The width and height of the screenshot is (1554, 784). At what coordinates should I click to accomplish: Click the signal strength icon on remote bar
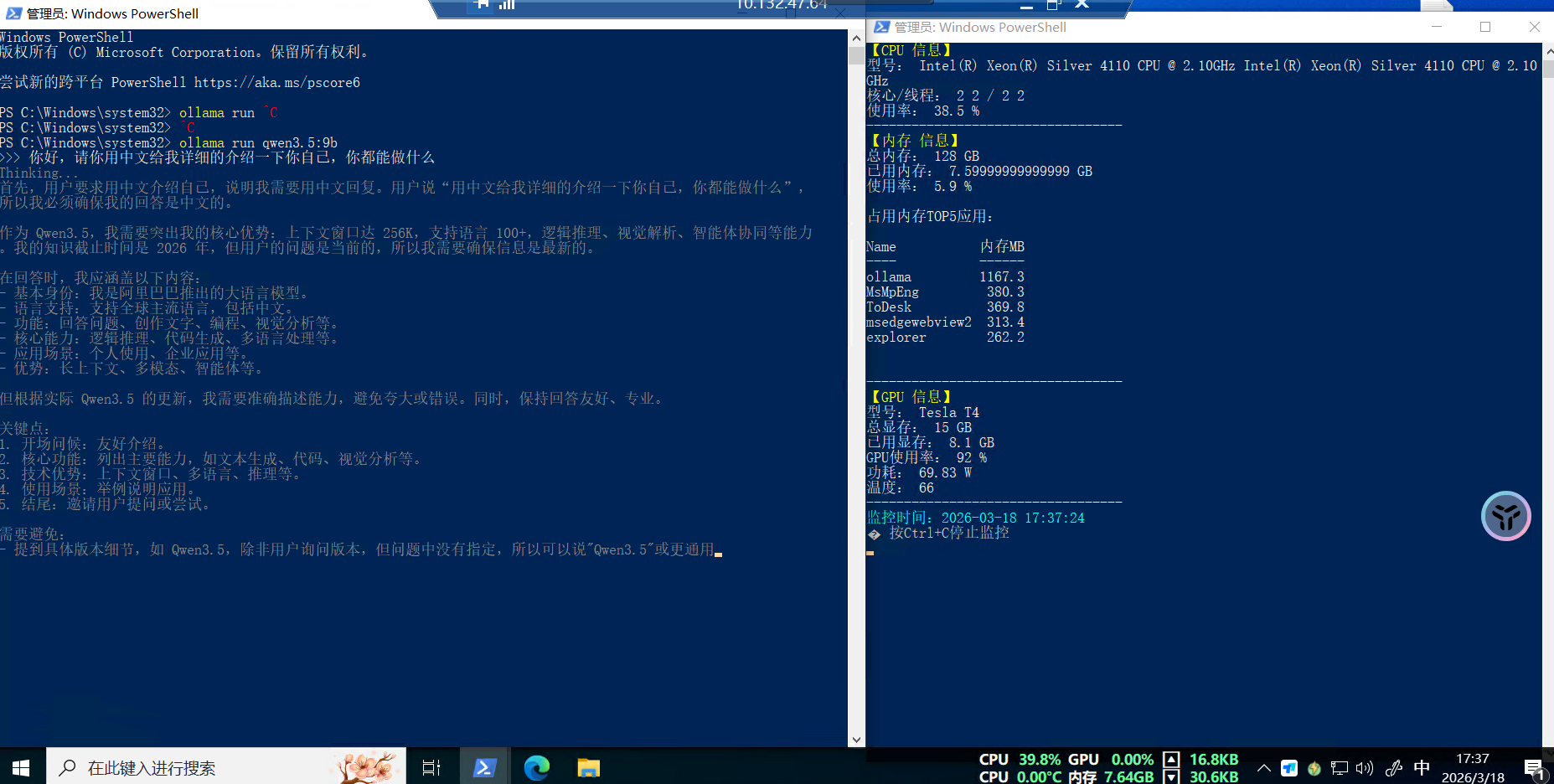coord(507,4)
